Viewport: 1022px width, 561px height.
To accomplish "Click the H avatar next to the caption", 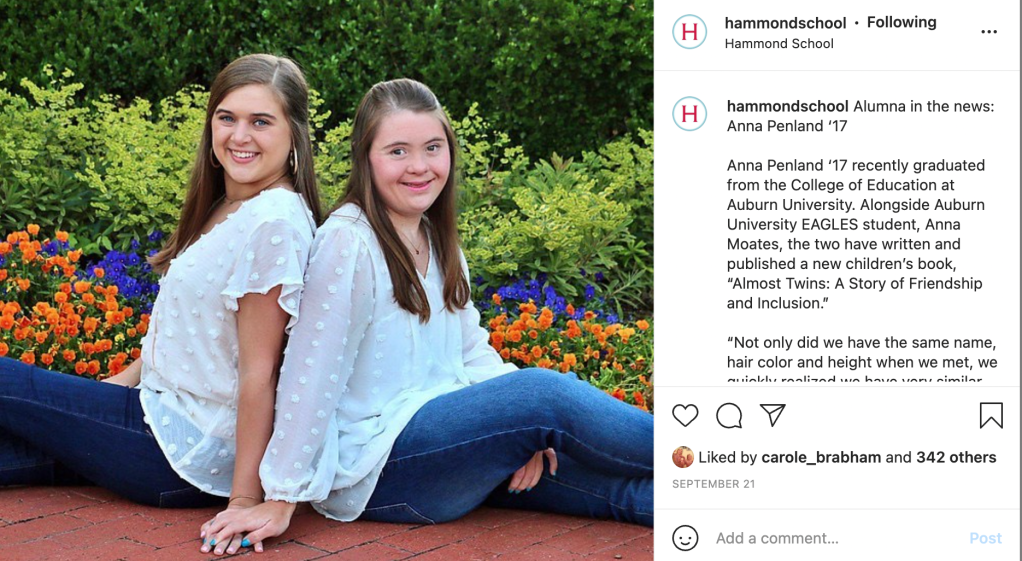I will 690,114.
